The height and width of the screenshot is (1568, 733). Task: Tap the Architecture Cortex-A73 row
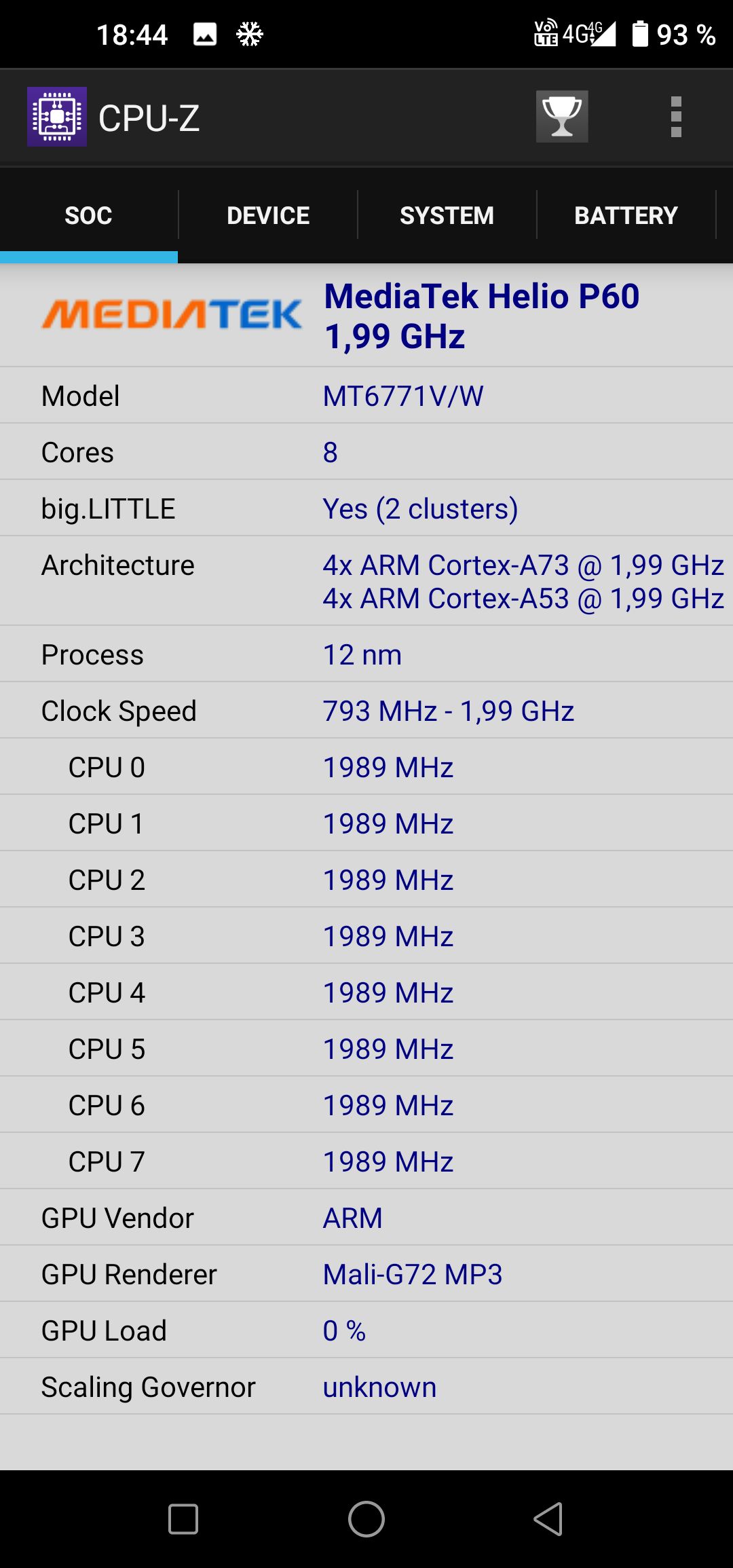click(x=366, y=581)
